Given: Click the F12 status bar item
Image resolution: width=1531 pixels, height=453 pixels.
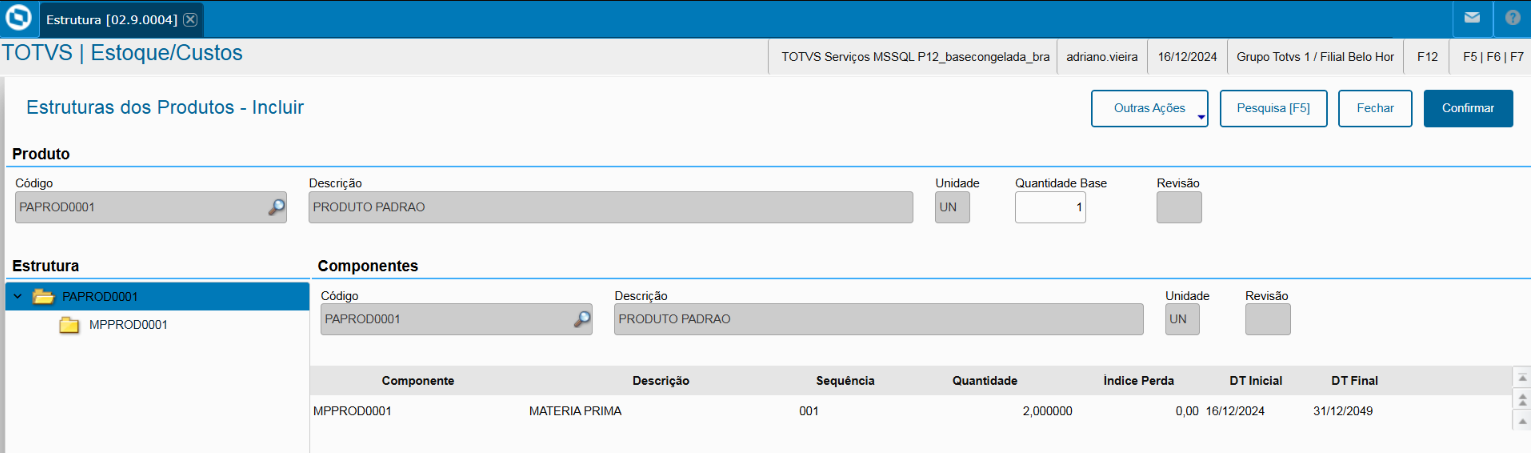Looking at the screenshot, I should click(1427, 57).
